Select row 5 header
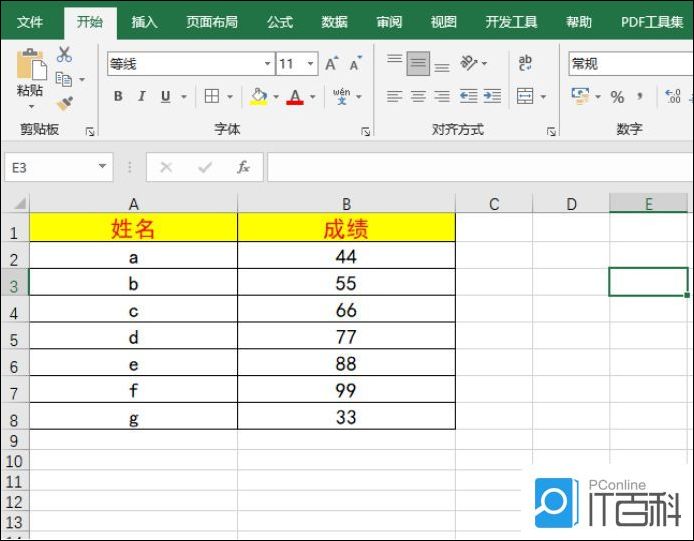694x541 pixels. pyautogui.click(x=14, y=336)
